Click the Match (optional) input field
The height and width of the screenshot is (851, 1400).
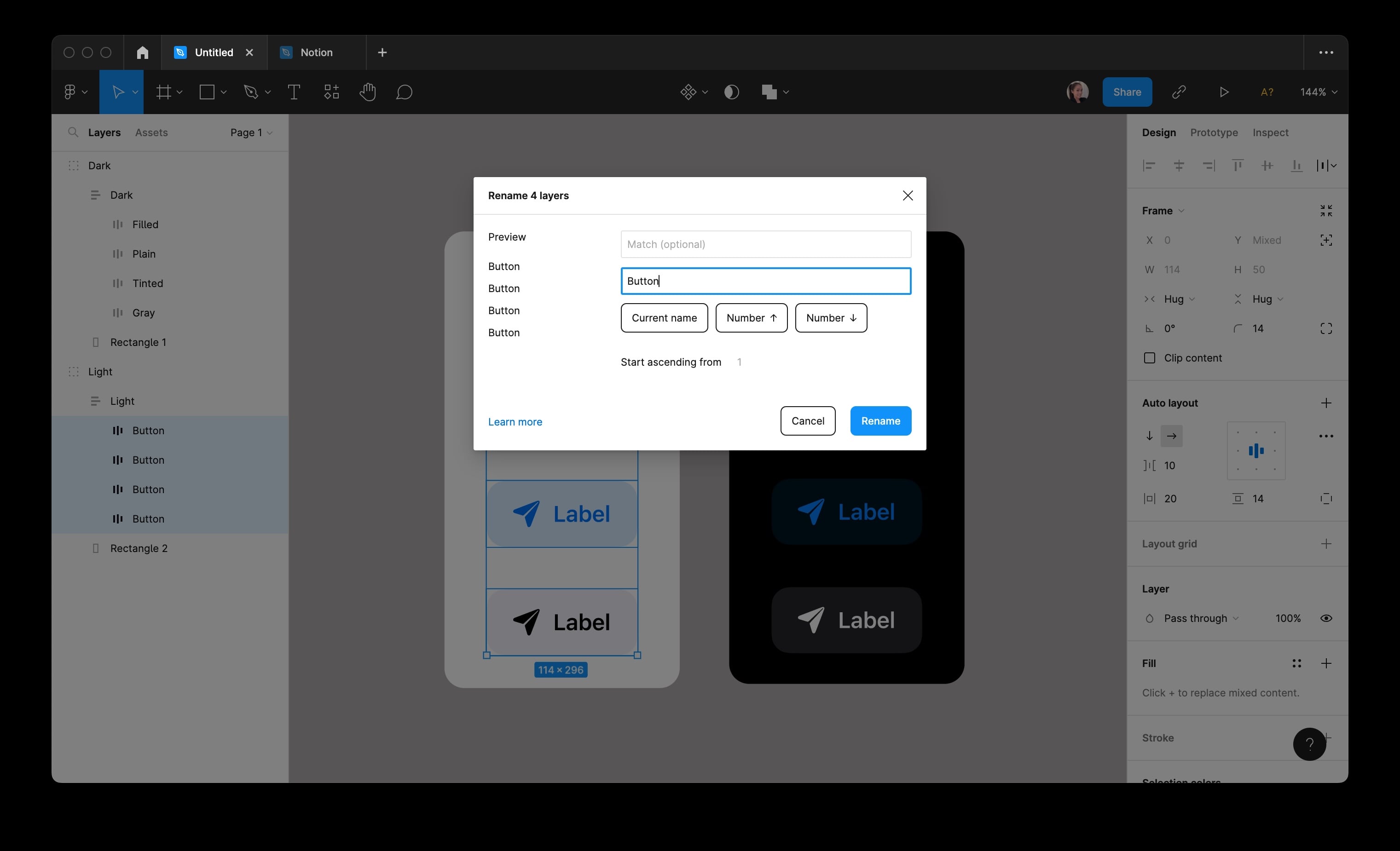point(765,244)
